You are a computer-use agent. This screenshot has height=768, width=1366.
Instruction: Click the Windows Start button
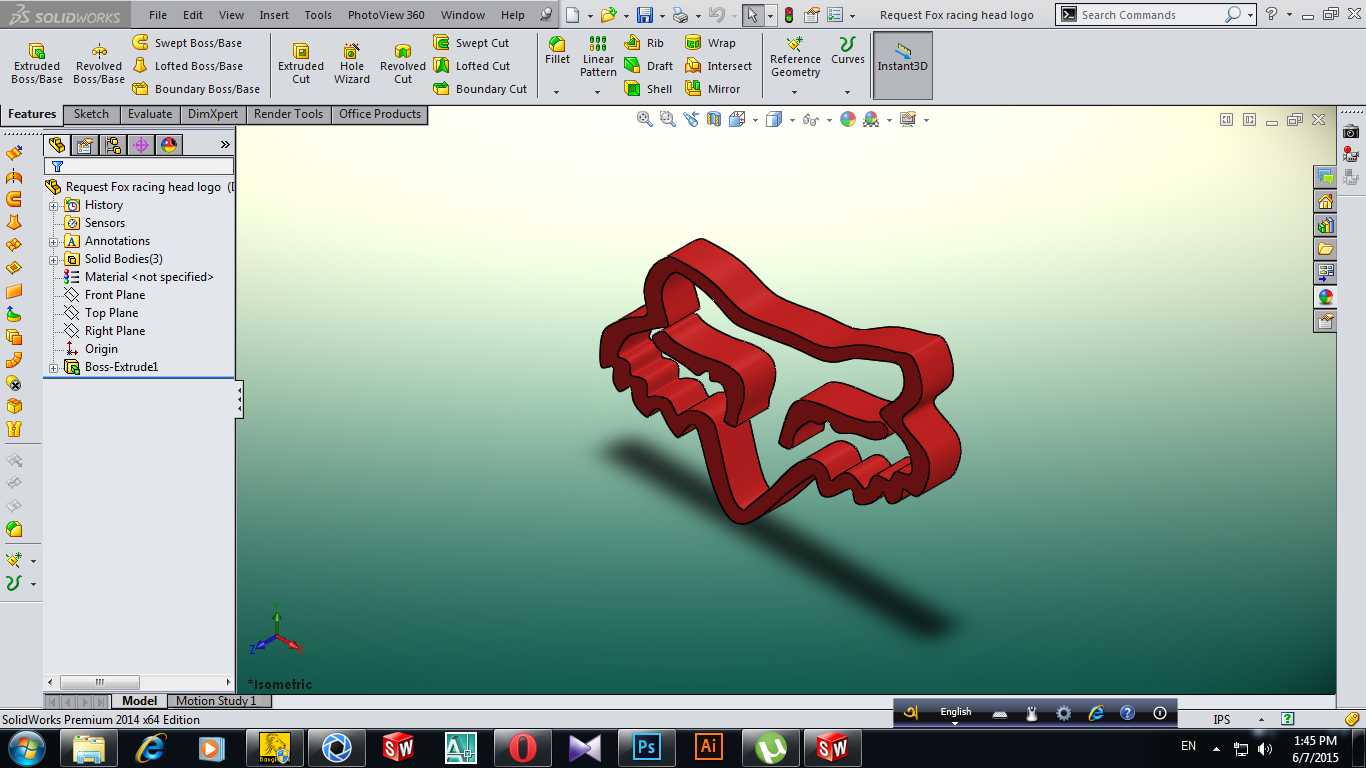pos(26,747)
